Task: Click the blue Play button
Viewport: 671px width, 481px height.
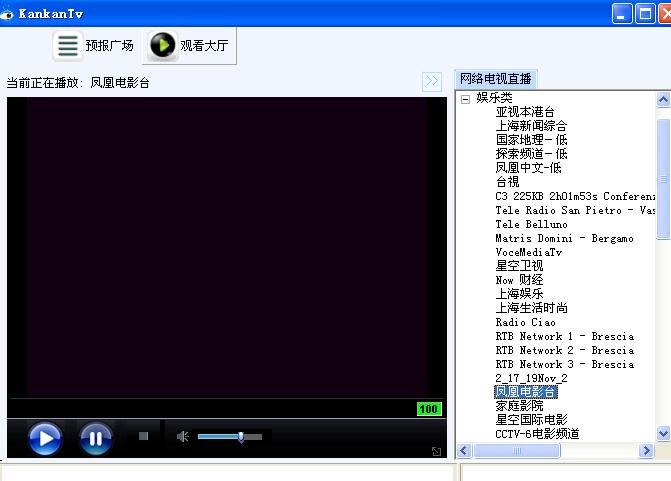Action: [x=45, y=438]
